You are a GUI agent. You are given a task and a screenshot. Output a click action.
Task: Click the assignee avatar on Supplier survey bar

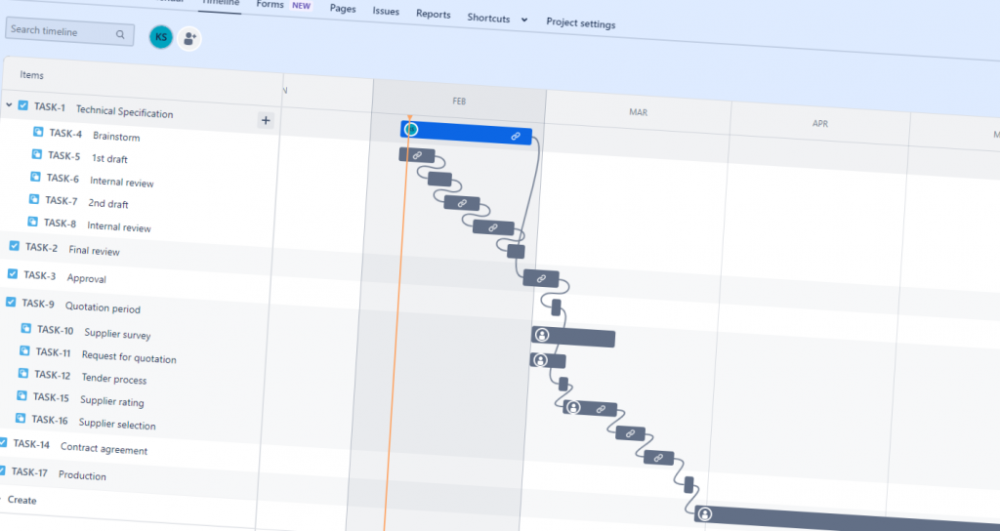click(x=542, y=335)
